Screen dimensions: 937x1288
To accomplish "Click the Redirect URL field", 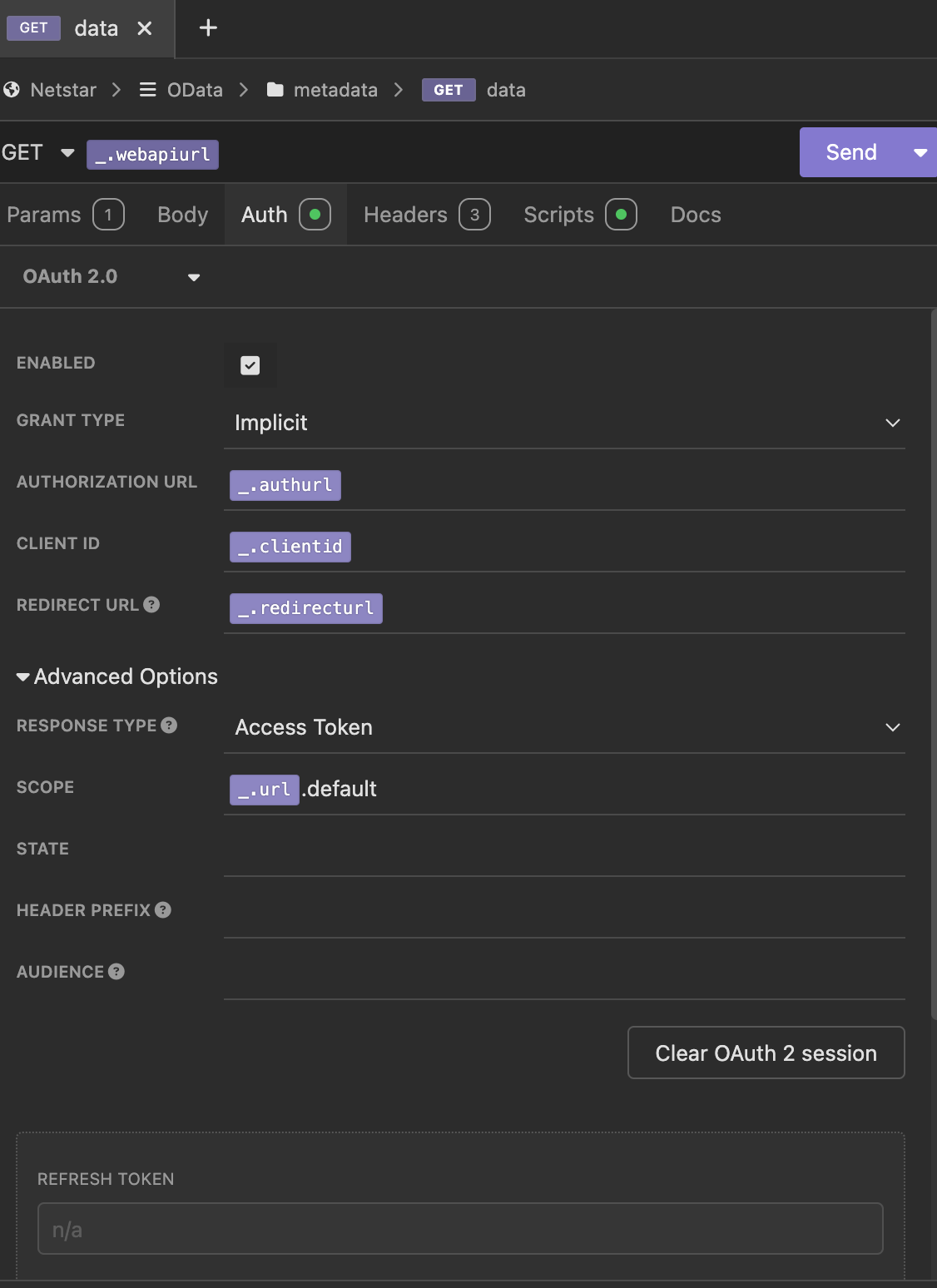I will click(x=564, y=608).
